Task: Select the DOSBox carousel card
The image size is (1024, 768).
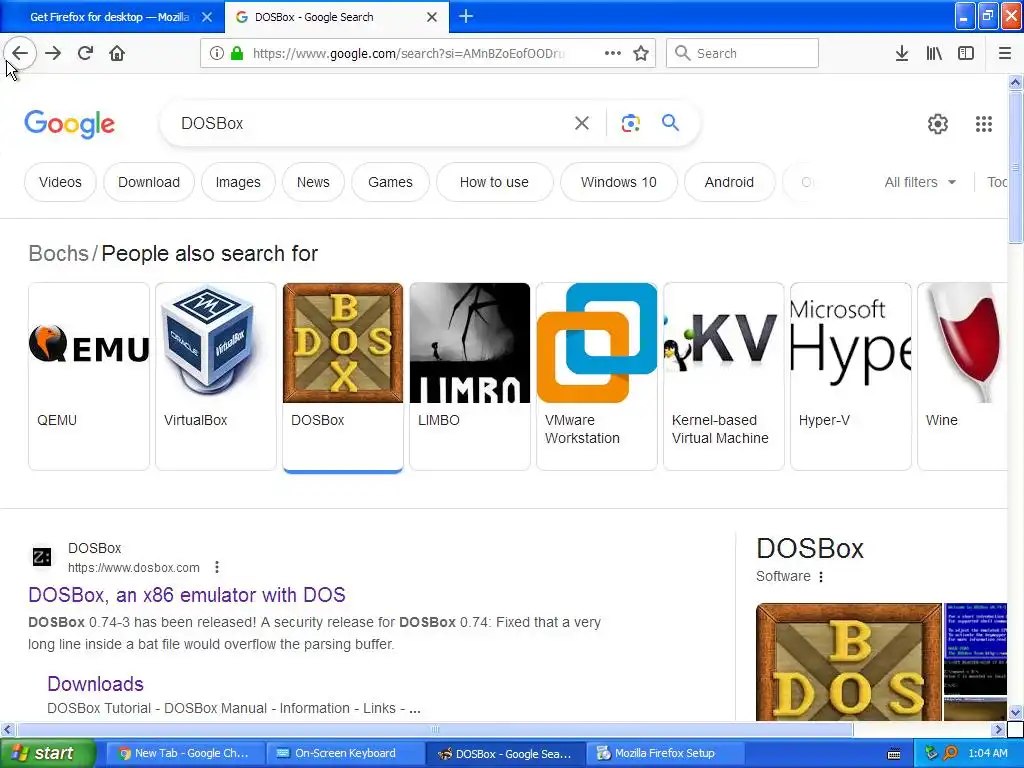Action: coord(343,376)
